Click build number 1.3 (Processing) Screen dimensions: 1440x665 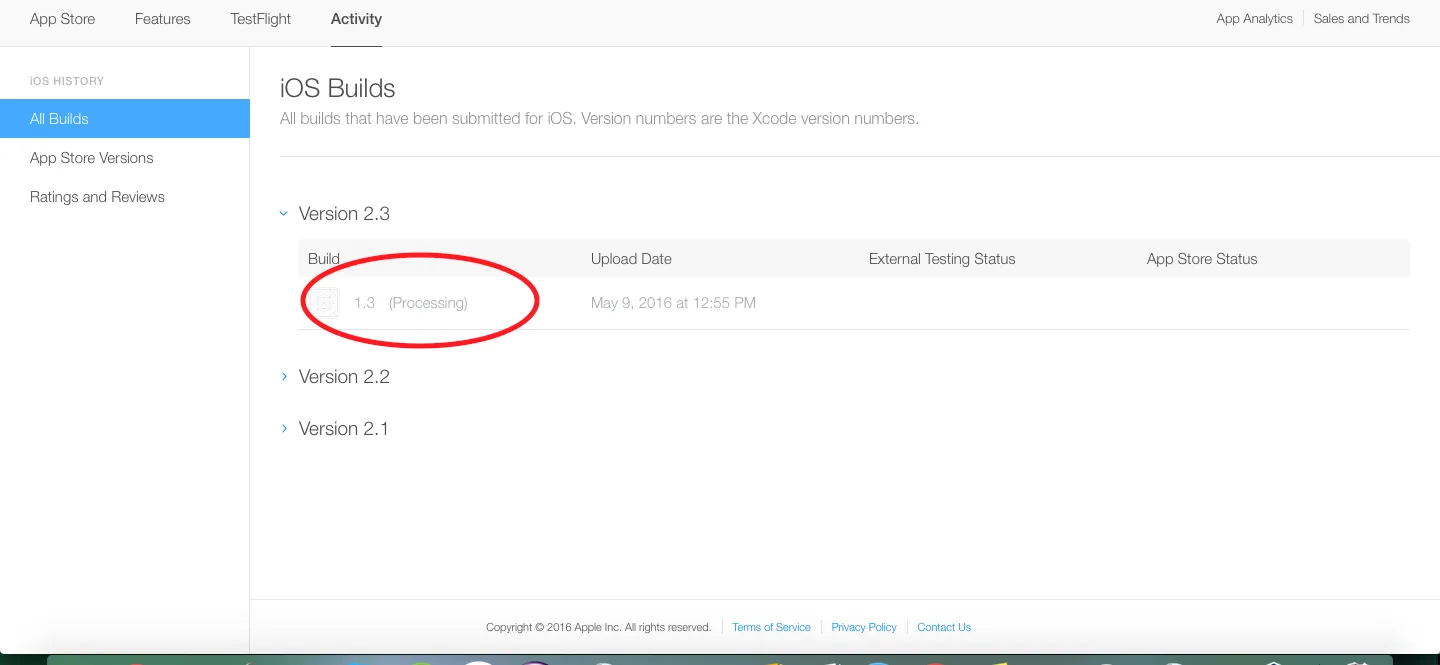coord(410,303)
